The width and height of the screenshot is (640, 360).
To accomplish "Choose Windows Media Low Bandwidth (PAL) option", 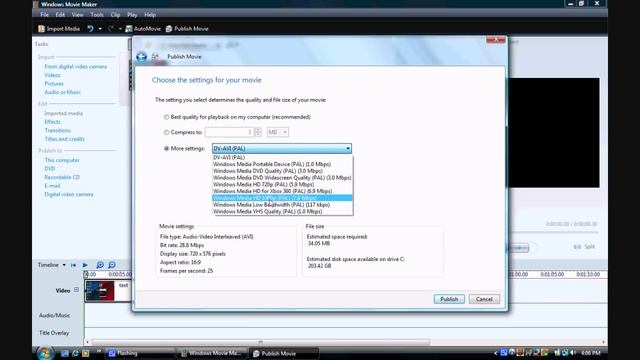I will [x=282, y=205].
